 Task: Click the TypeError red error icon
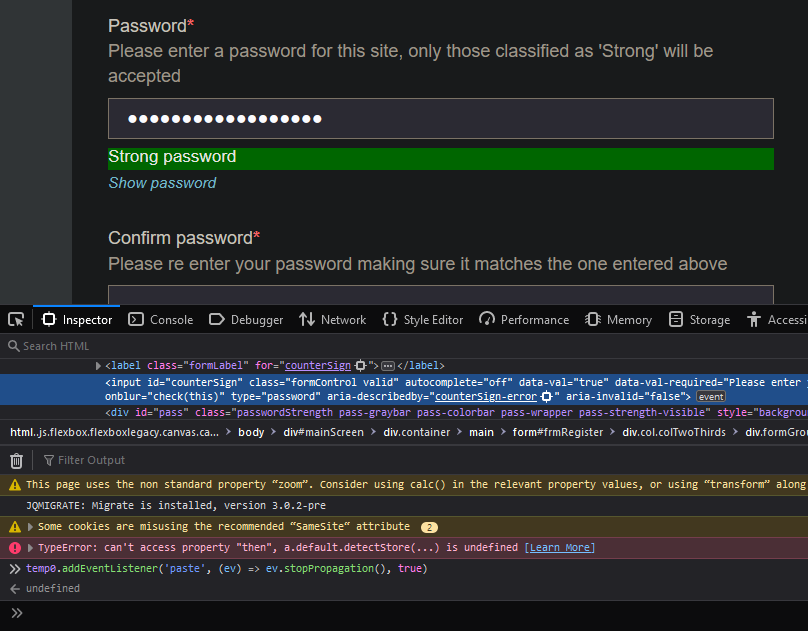(x=15, y=548)
